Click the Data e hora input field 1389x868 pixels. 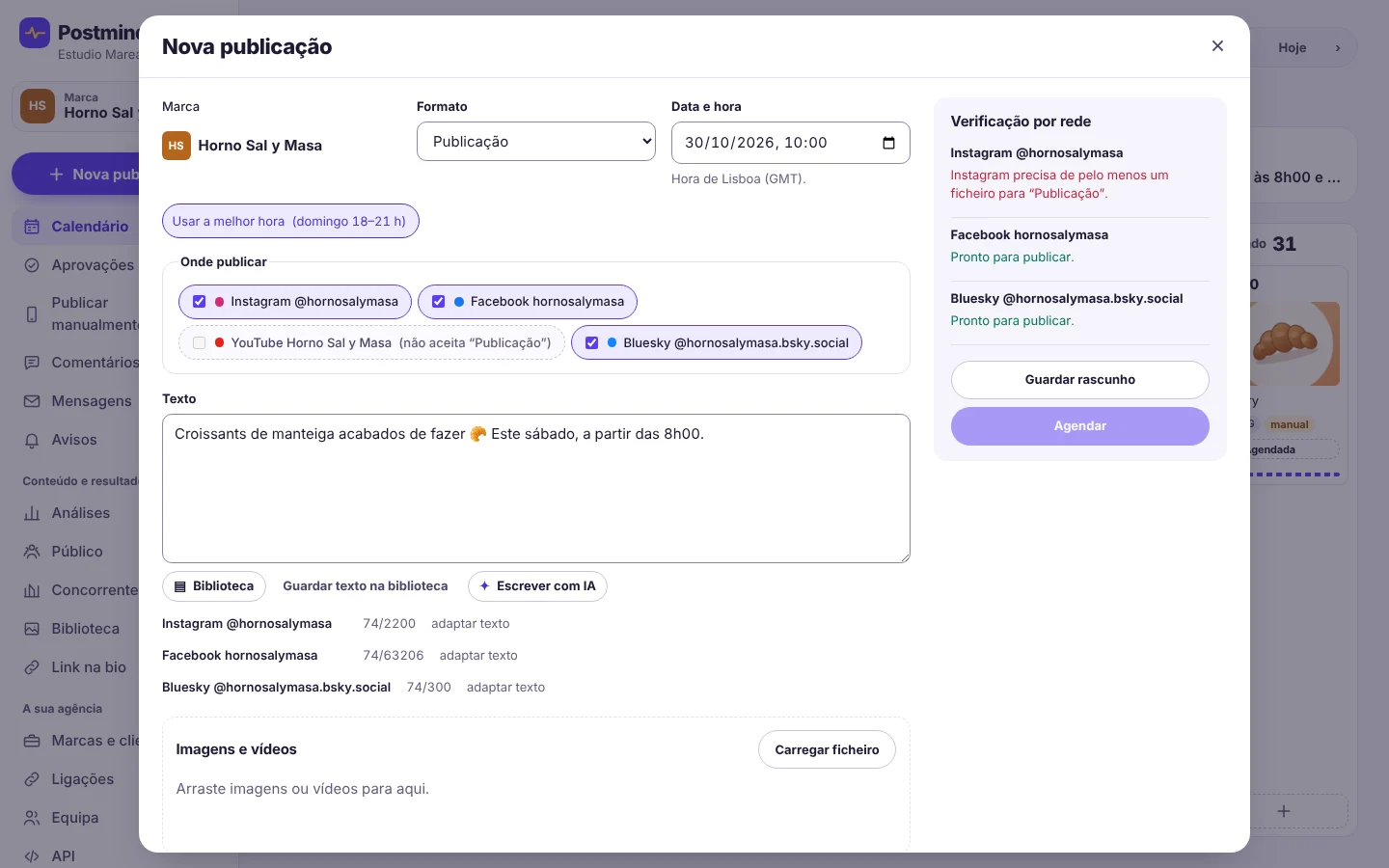(x=791, y=143)
